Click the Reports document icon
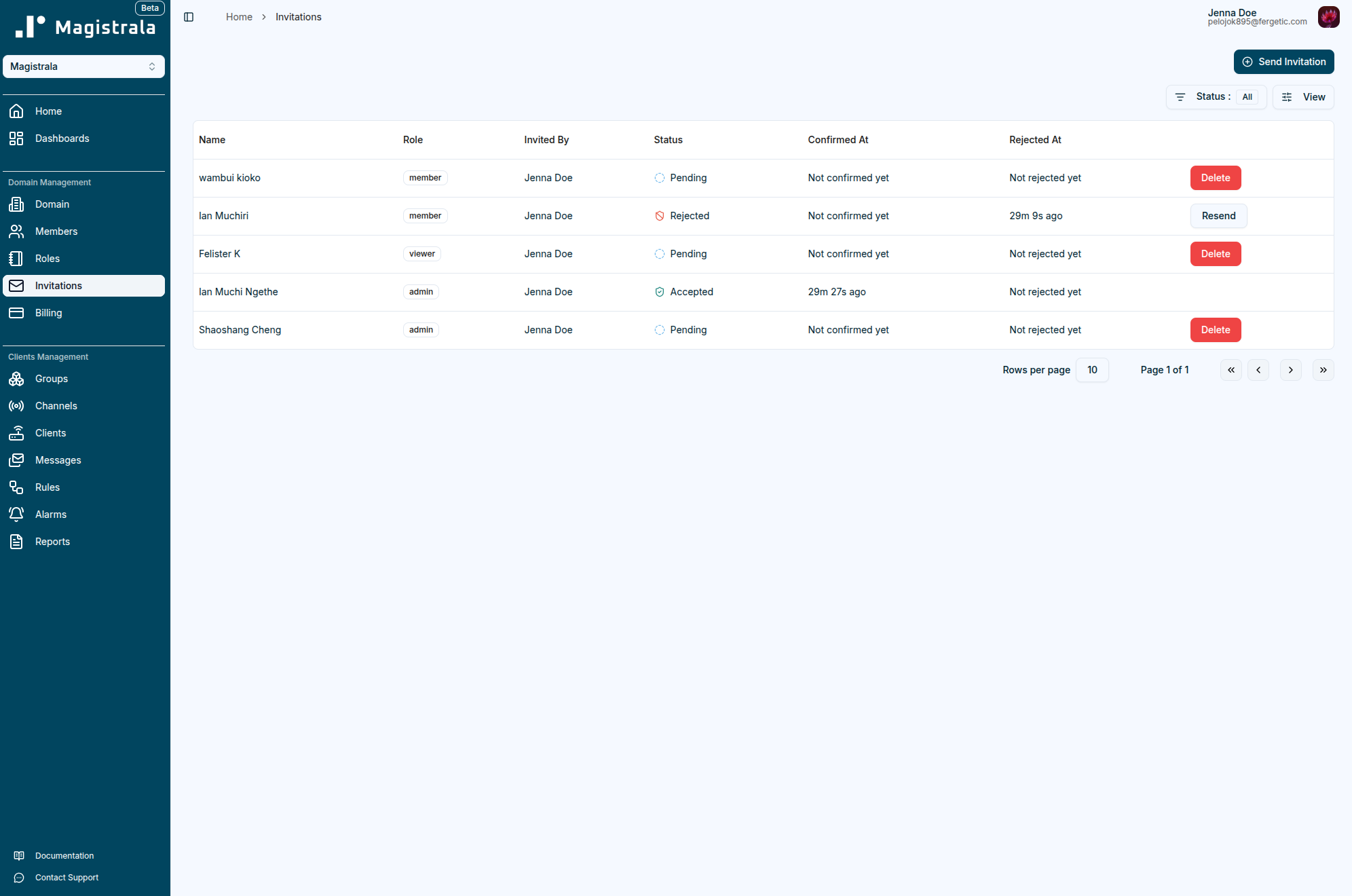This screenshot has height=896, width=1352. (x=16, y=542)
